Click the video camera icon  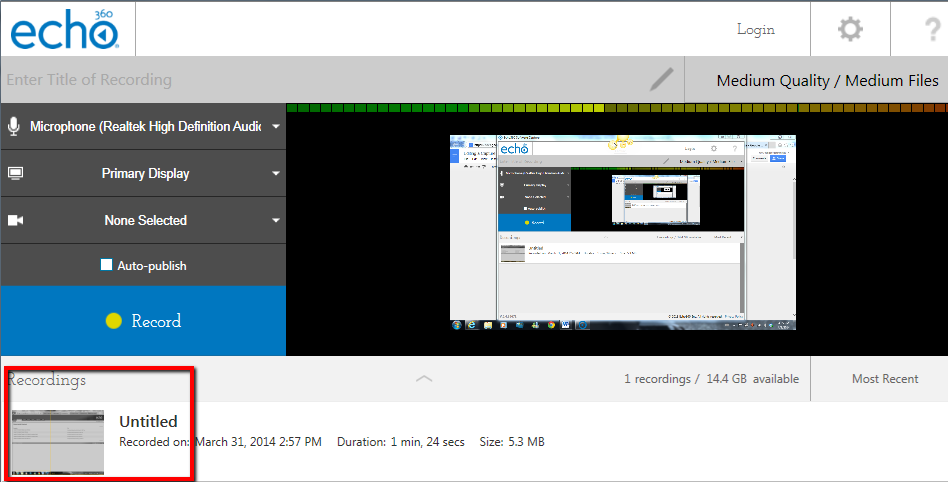(15, 220)
